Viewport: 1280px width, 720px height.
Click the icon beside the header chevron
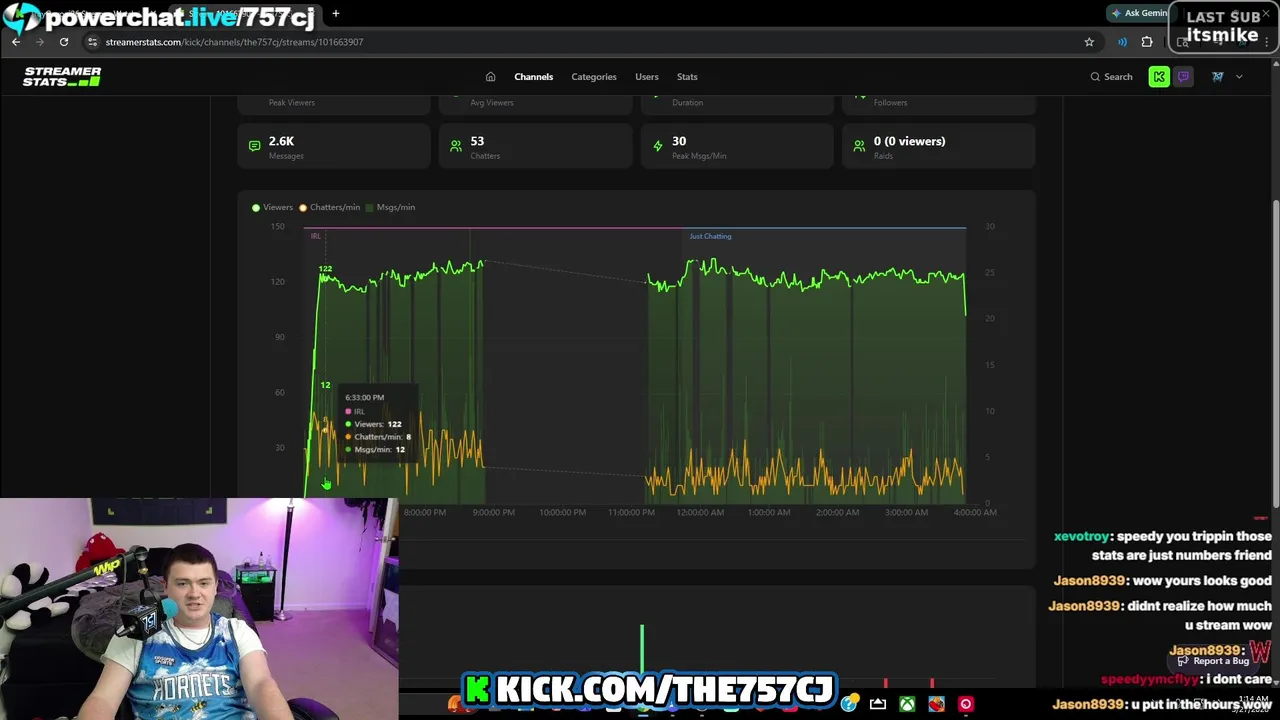(x=1218, y=77)
